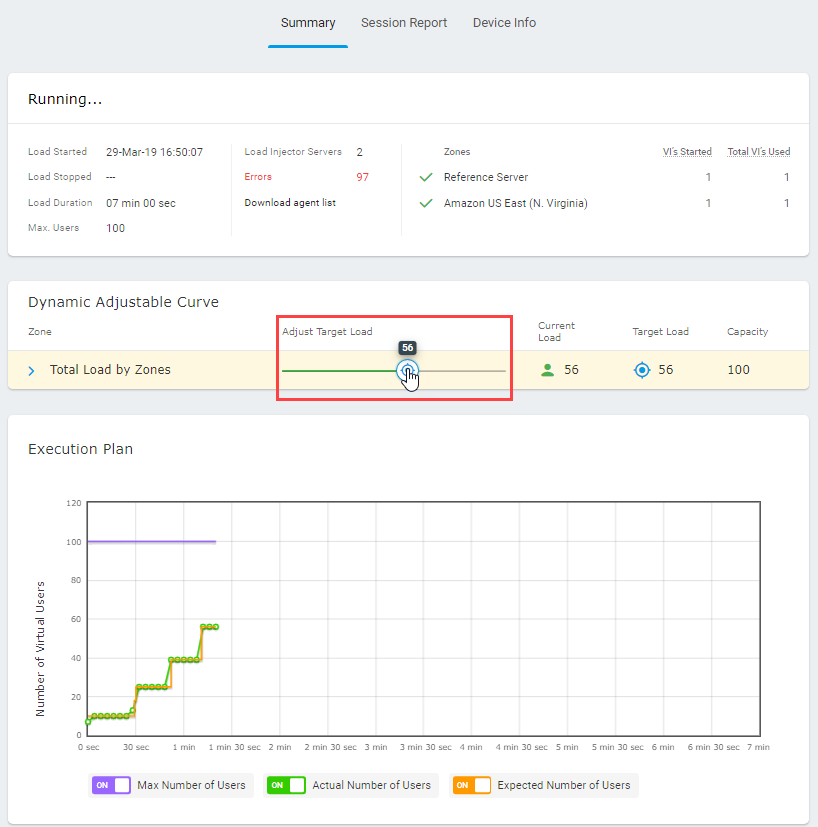Toggle off Actual Number of Users series
The height and width of the screenshot is (827, 818).
pyautogui.click(x=286, y=785)
